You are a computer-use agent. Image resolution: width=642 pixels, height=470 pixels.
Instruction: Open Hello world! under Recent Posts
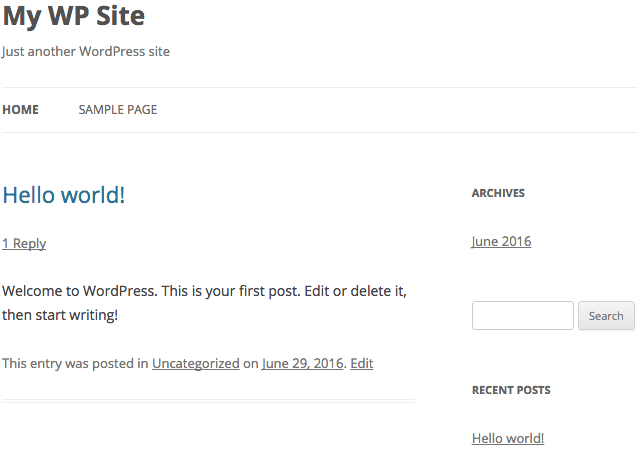click(508, 438)
